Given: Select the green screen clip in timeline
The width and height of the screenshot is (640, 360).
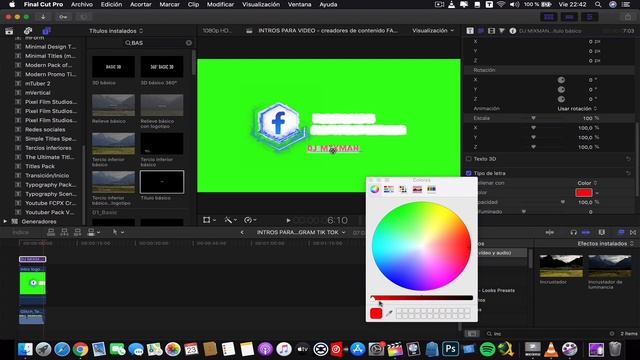Looking at the screenshot, I should click(33, 283).
